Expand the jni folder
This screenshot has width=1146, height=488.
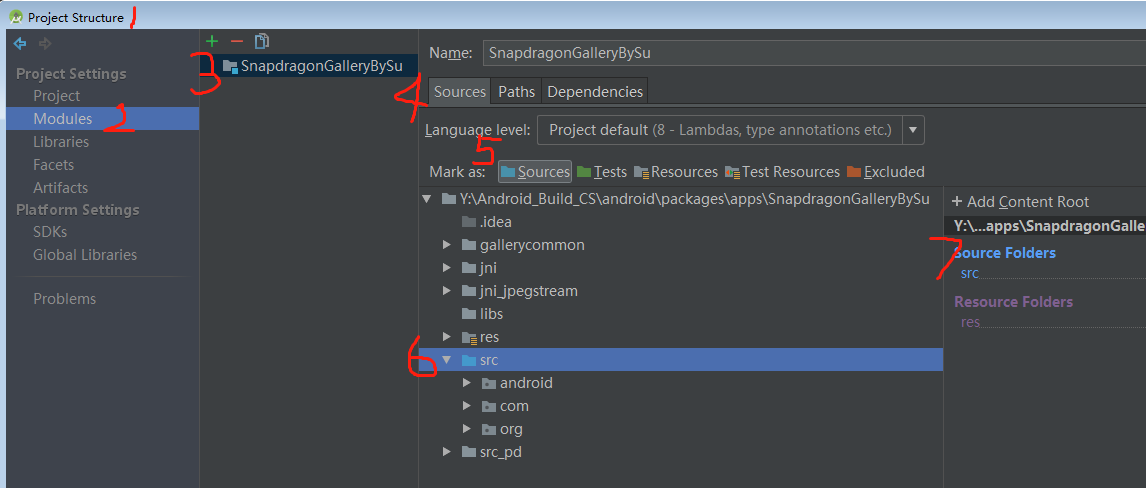(x=447, y=268)
